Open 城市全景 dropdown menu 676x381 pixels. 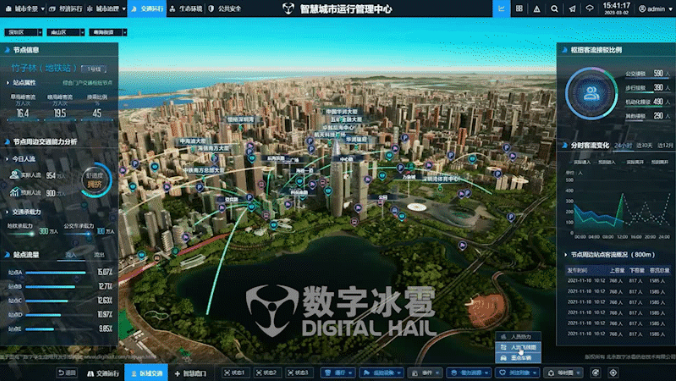coord(25,9)
